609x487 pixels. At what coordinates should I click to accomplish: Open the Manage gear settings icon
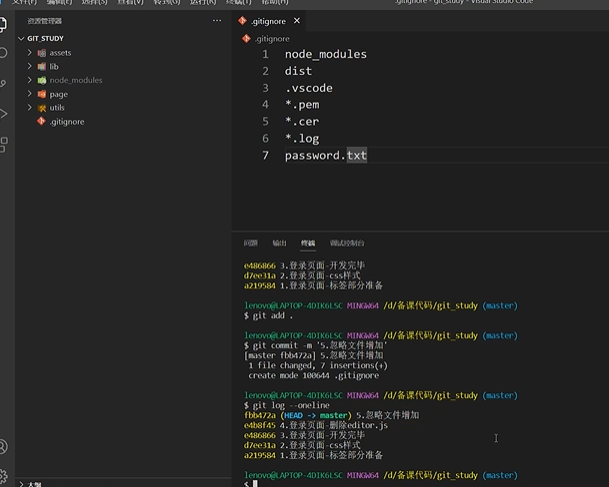tap(5, 476)
